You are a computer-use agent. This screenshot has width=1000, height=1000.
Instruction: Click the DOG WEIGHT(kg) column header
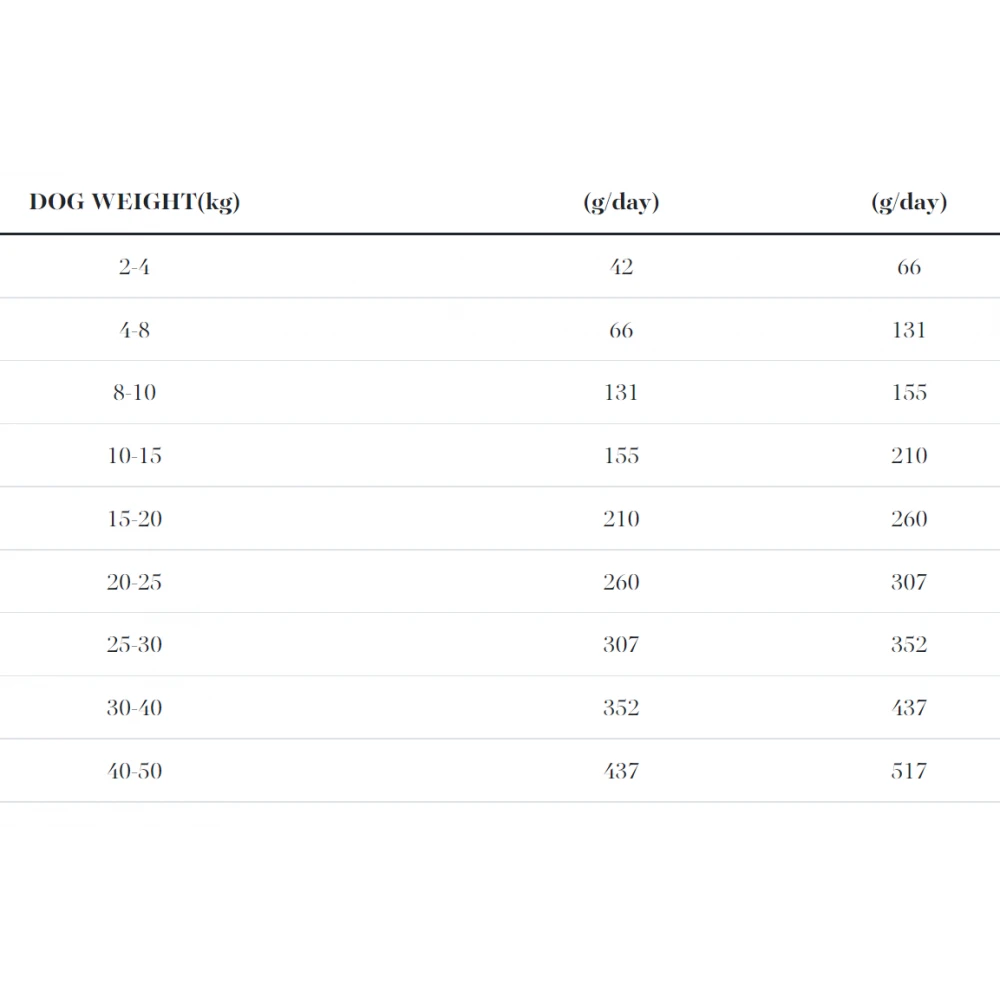coord(135,202)
